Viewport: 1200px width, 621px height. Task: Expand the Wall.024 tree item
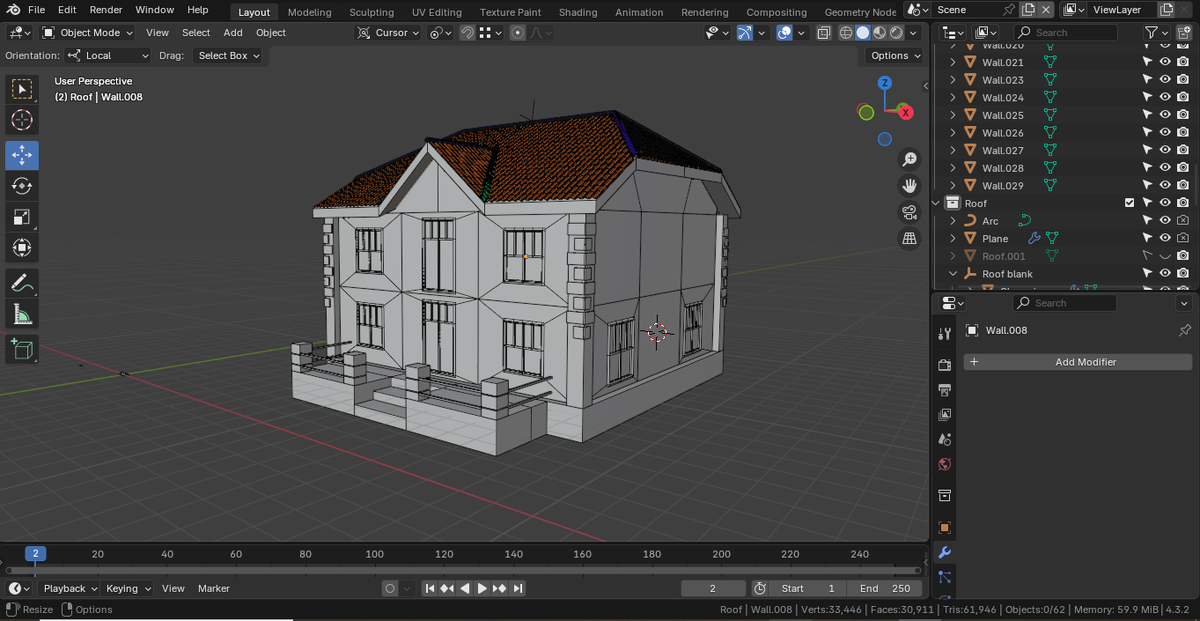953,98
